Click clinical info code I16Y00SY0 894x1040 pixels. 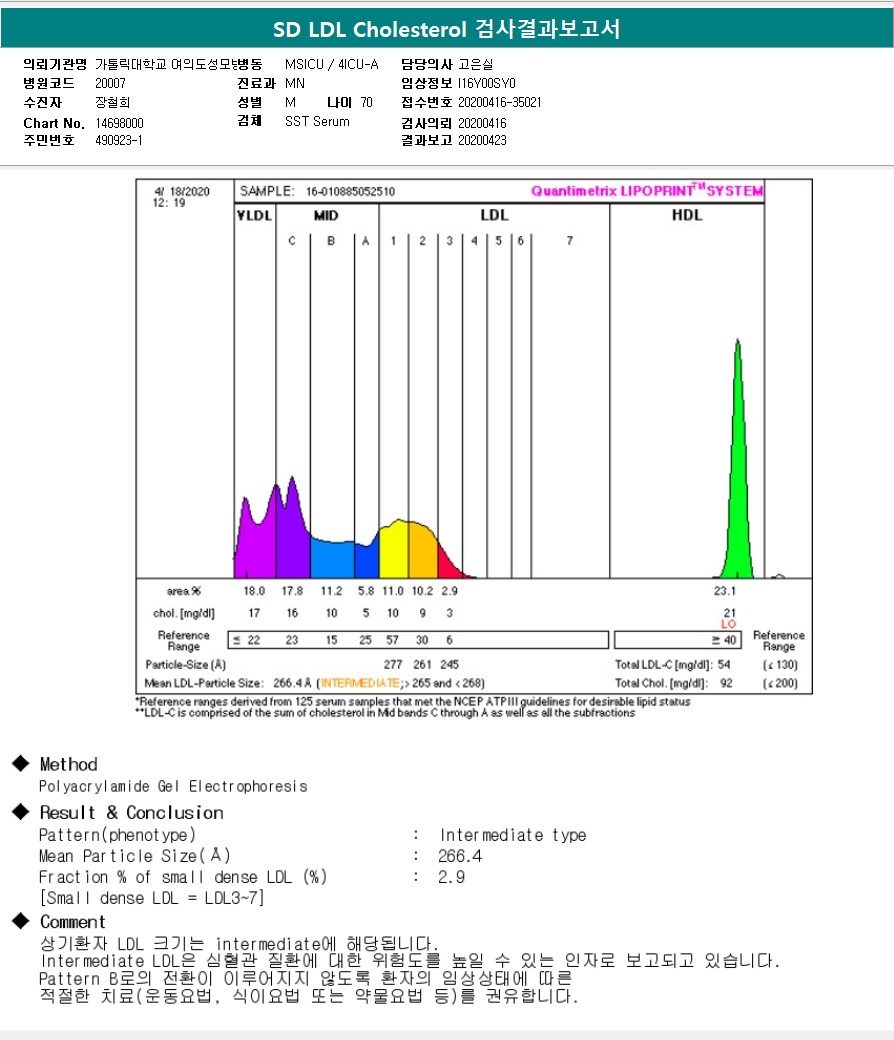486,84
